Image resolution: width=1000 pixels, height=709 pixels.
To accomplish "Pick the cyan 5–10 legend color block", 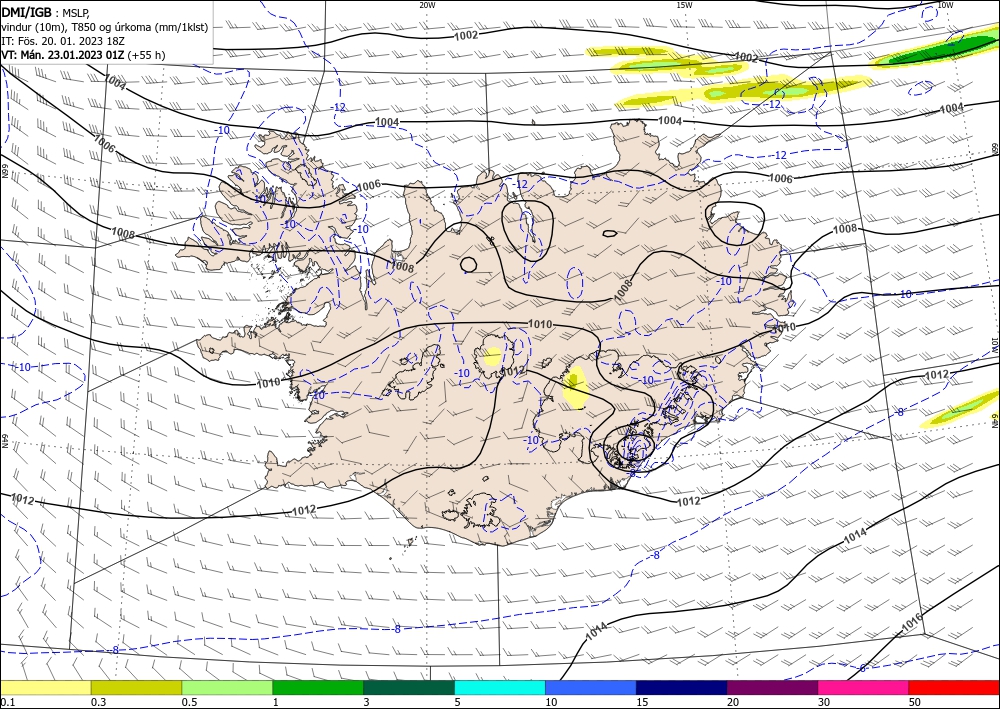I will tap(500, 687).
